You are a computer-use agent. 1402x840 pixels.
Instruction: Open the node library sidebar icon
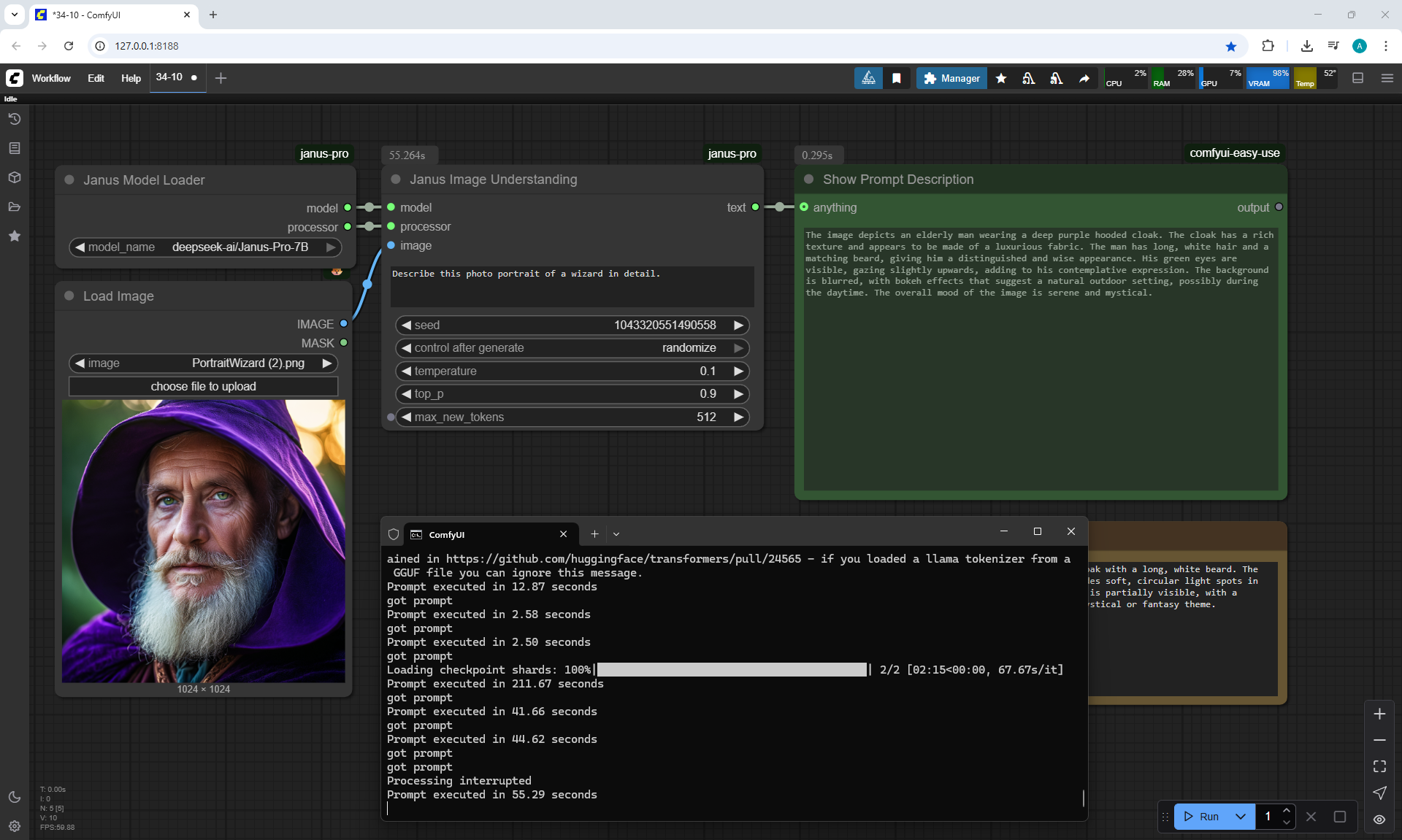pos(14,148)
